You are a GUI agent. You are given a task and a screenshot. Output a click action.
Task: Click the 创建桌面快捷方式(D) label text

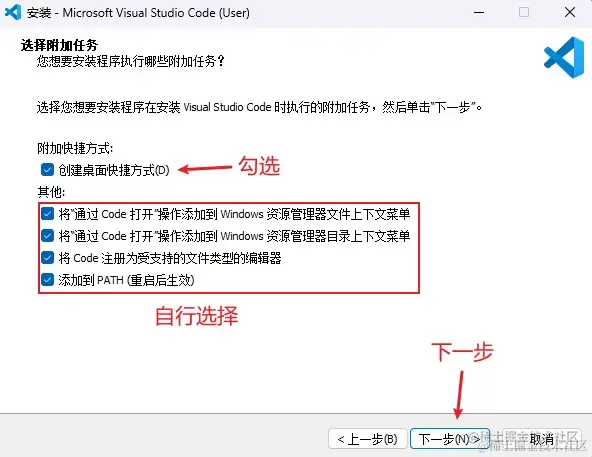point(114,170)
